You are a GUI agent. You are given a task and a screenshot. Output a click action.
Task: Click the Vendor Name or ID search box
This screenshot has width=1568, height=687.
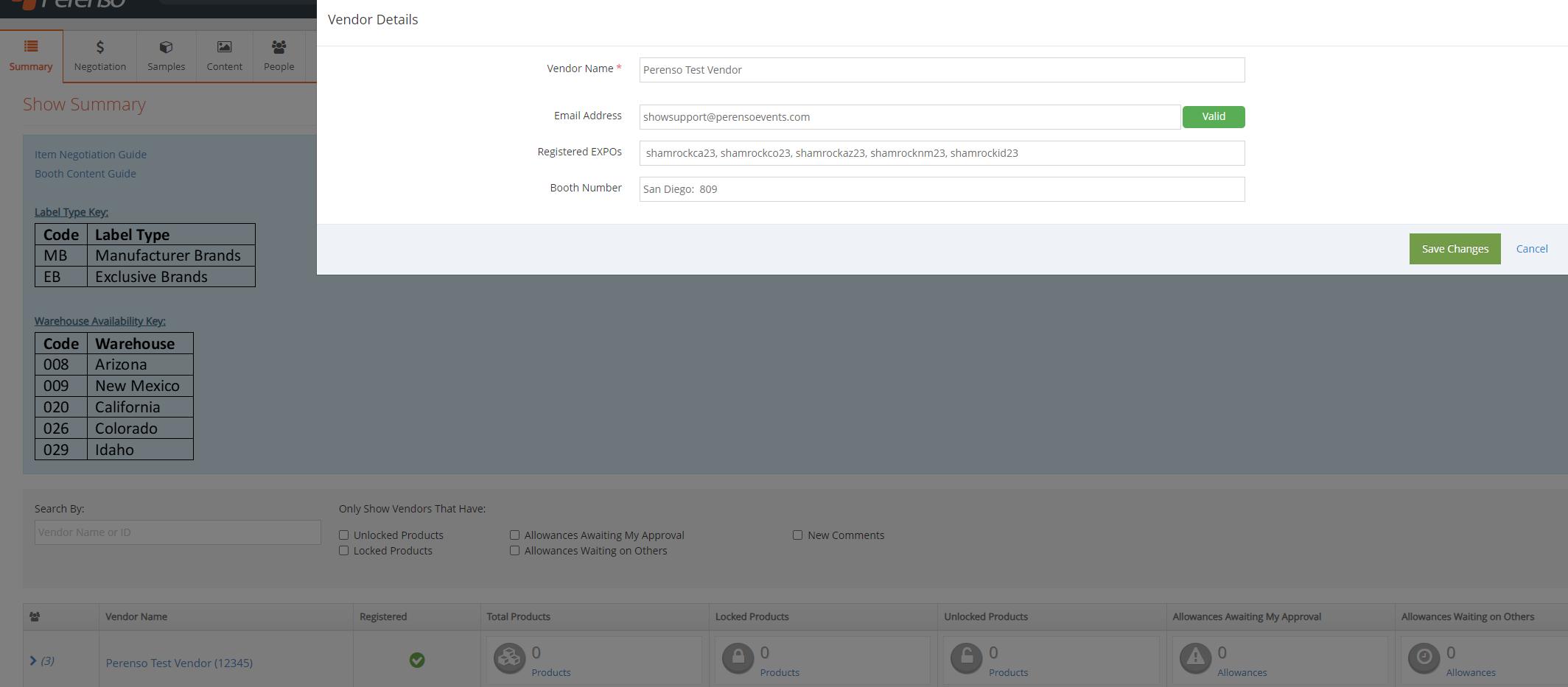tap(178, 532)
